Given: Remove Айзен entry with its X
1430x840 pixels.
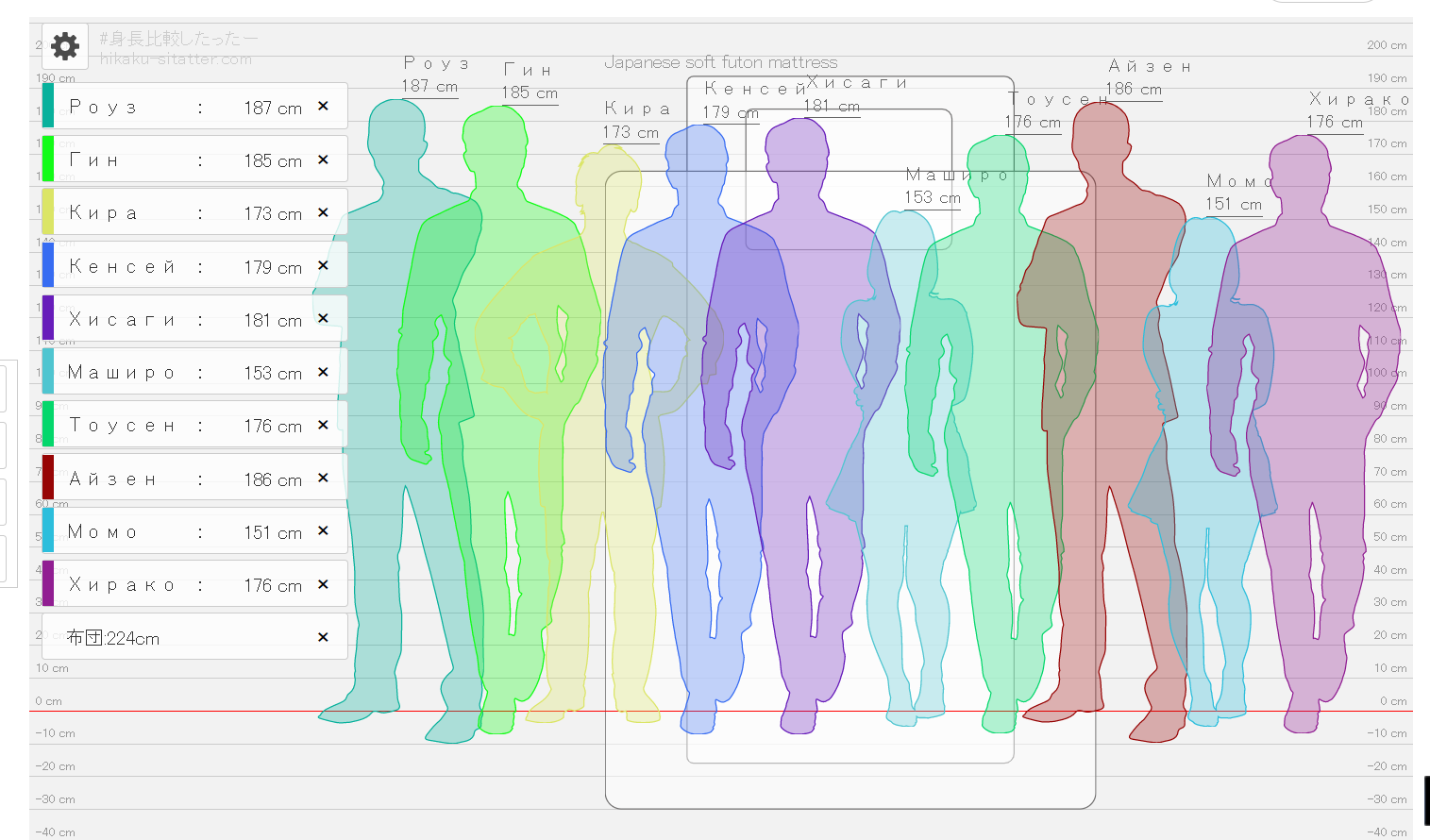Looking at the screenshot, I should point(323,478).
